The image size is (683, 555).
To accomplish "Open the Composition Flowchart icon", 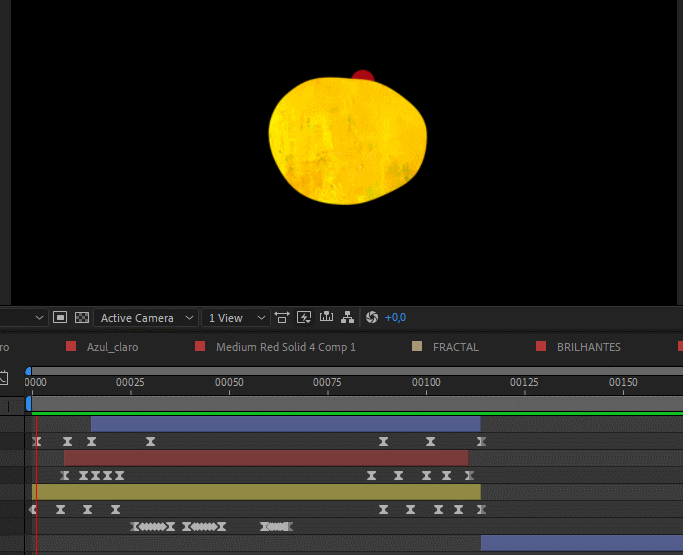I will click(x=347, y=318).
